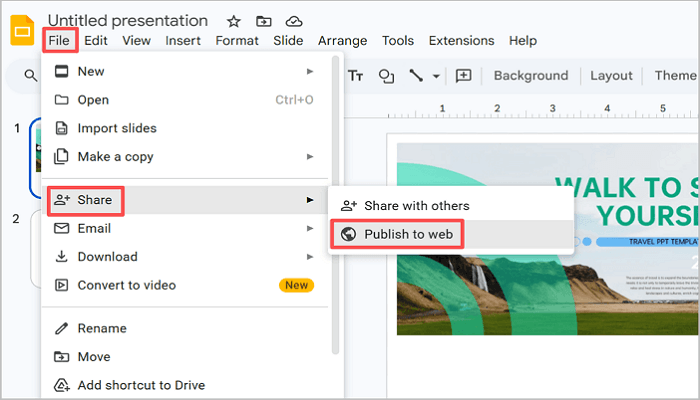Select slide 1 thumbnail in filmstrip
The width and height of the screenshot is (700, 400).
pyautogui.click(x=36, y=157)
